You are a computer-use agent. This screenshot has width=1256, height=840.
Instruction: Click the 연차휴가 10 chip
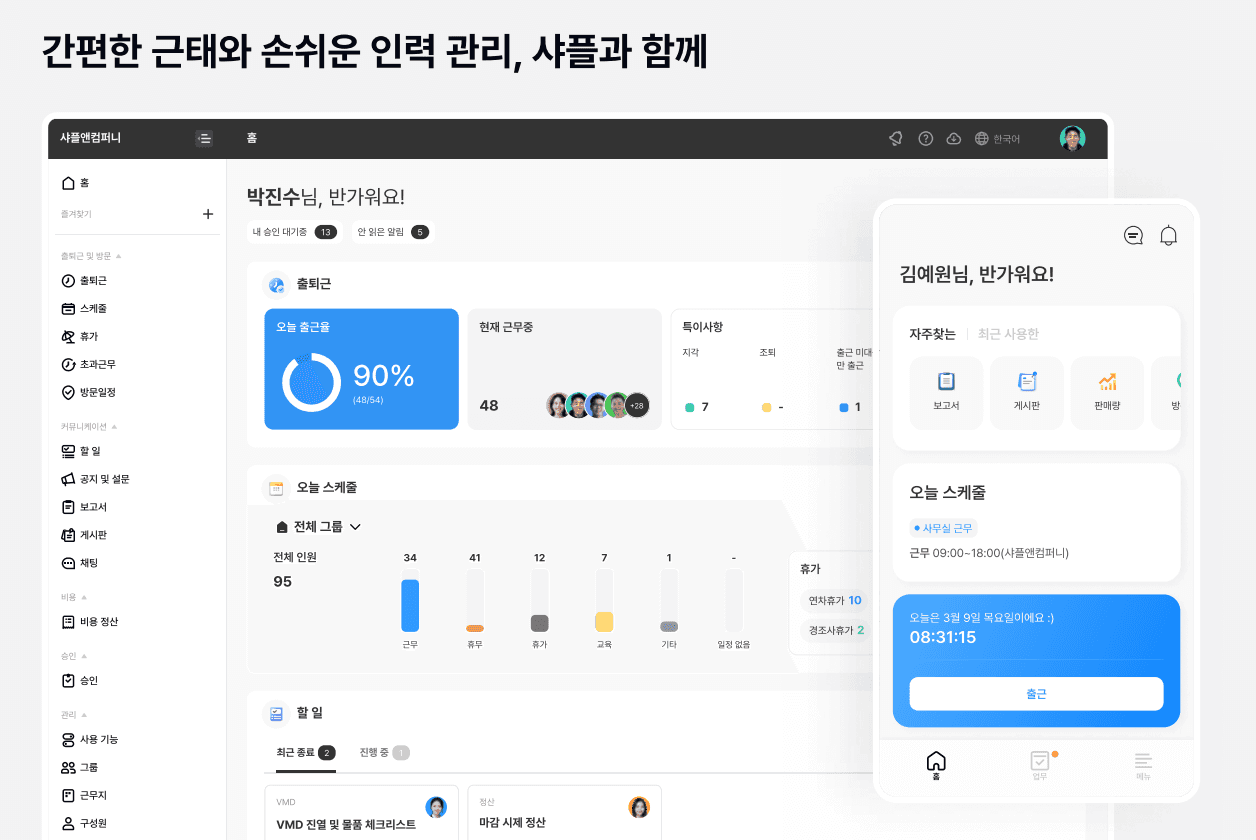(x=835, y=601)
